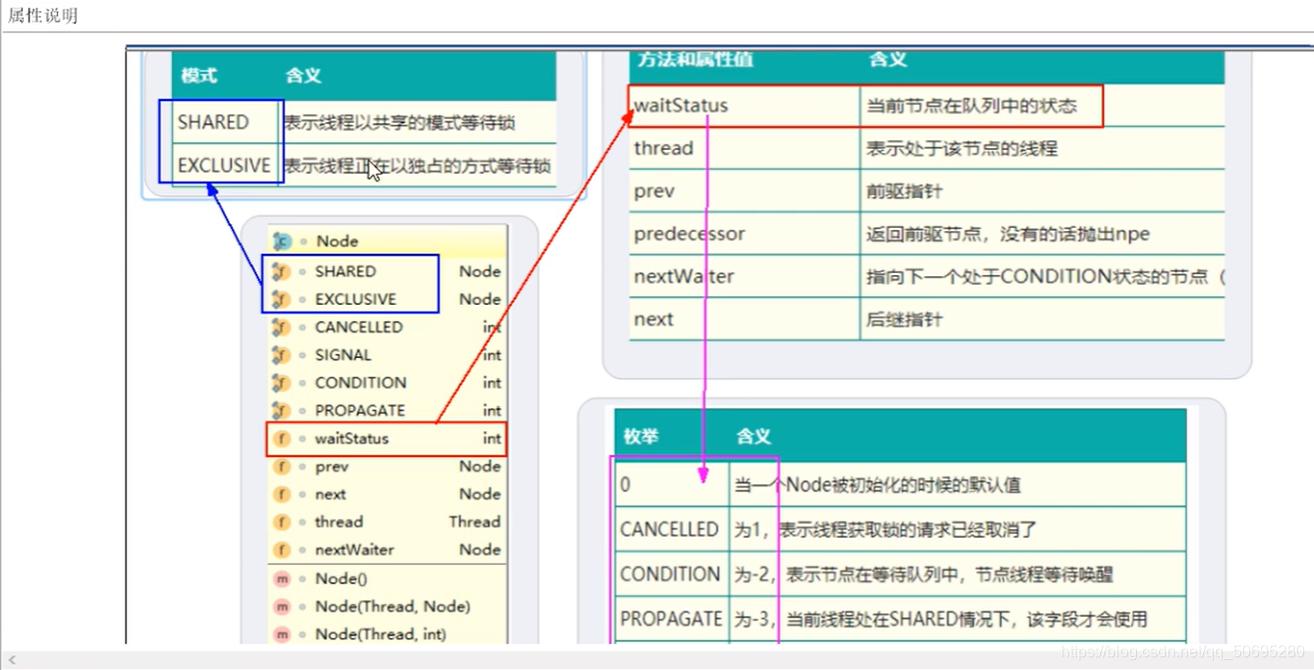
Task: Click the text 表示线程以共享的模式等待锁
Action: pos(399,123)
